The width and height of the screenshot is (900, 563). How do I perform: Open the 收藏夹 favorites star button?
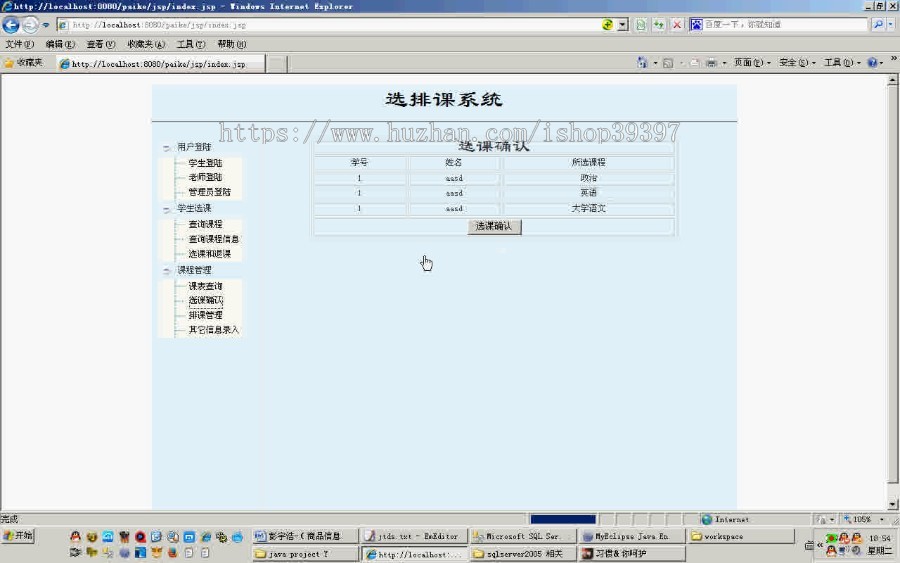pyautogui.click(x=24, y=63)
